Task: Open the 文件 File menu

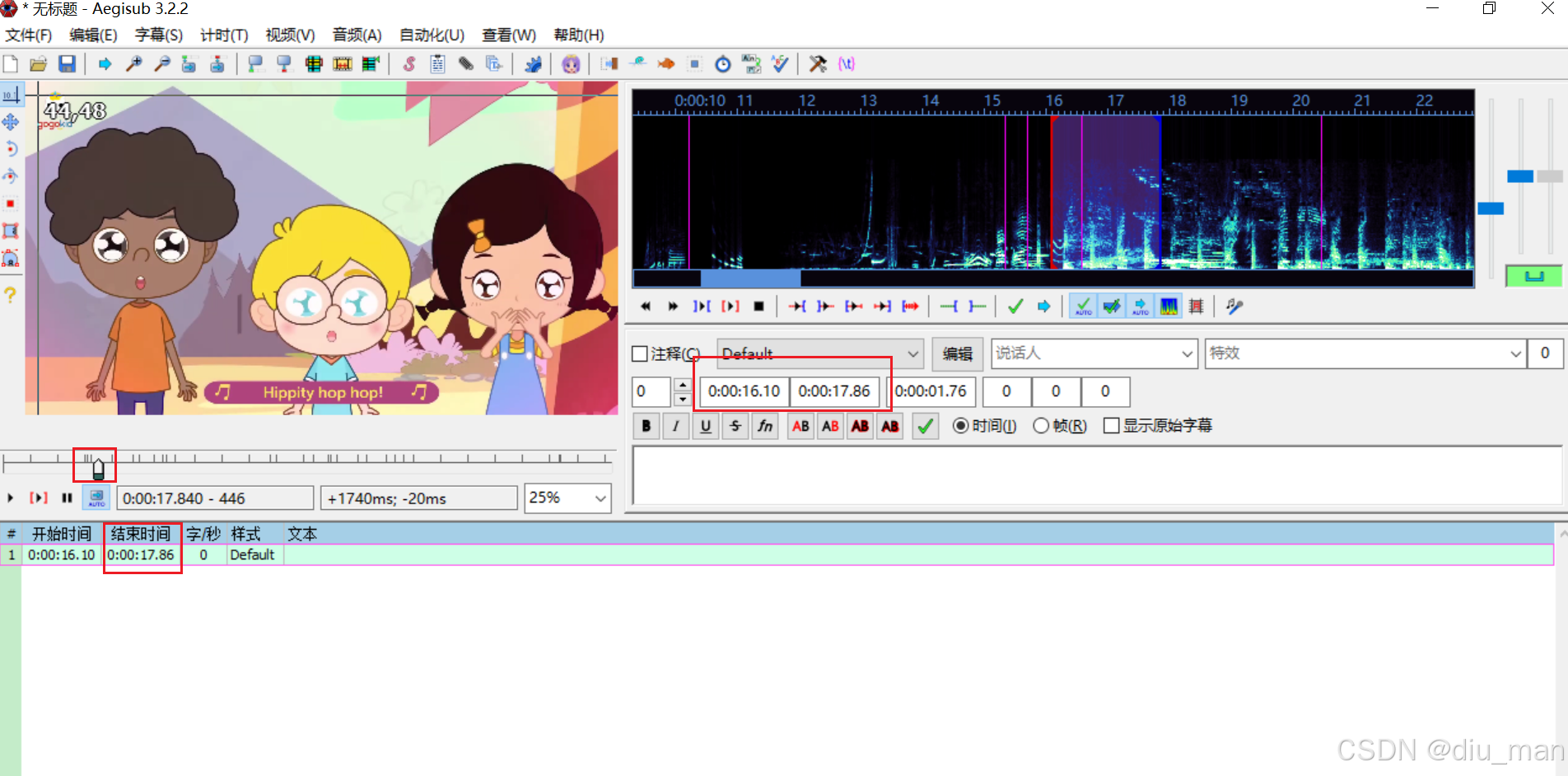Action: point(28,35)
